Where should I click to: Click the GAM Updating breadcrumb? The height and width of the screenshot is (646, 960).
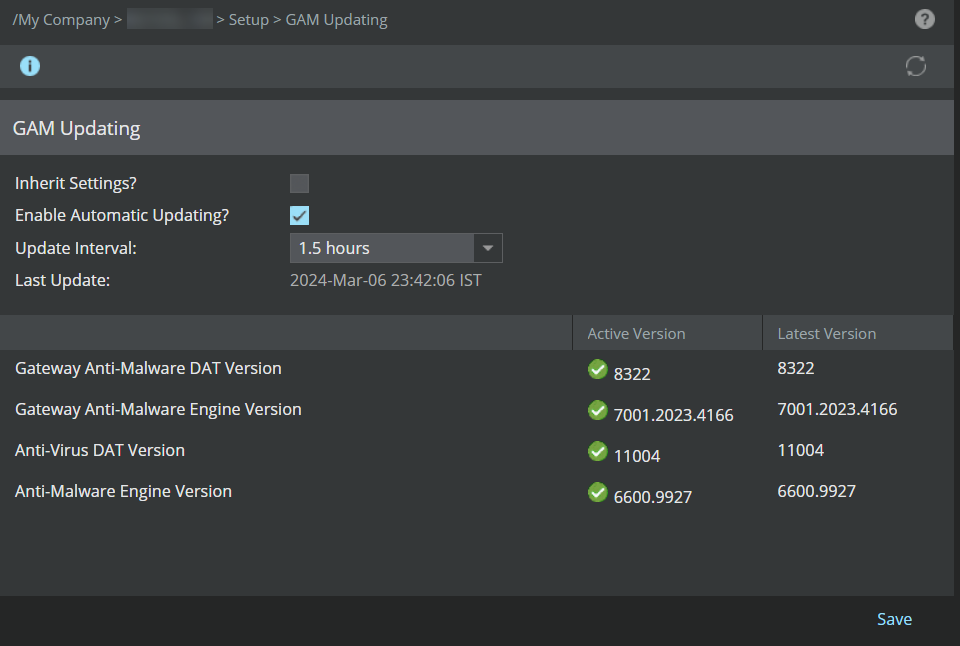point(336,20)
